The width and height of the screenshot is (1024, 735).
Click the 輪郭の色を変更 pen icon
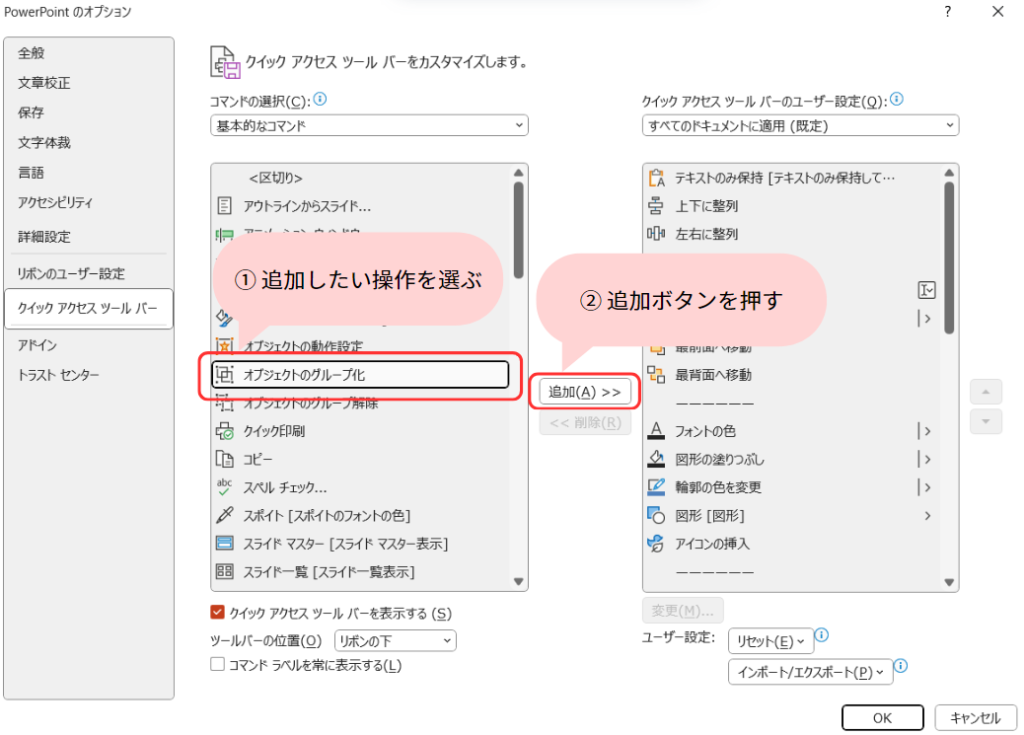pos(656,487)
